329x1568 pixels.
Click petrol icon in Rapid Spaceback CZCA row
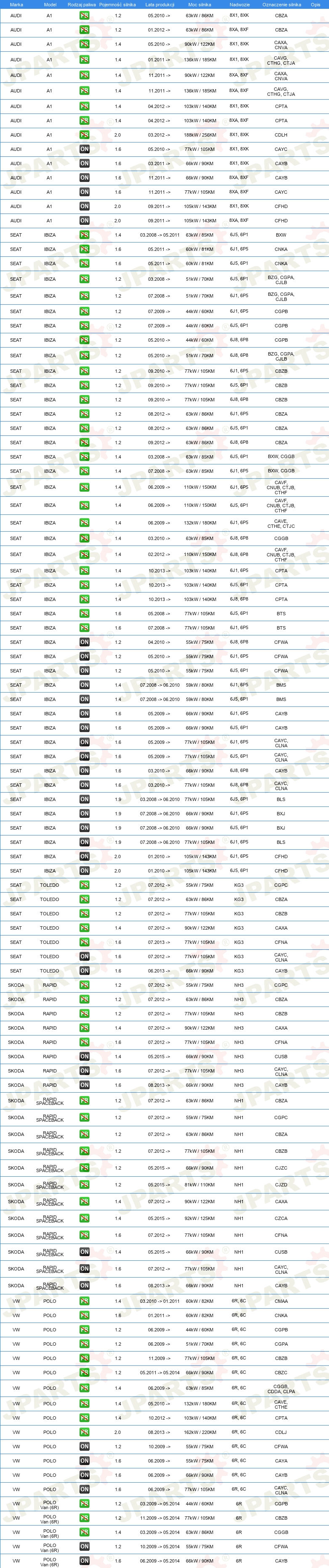point(84,1219)
